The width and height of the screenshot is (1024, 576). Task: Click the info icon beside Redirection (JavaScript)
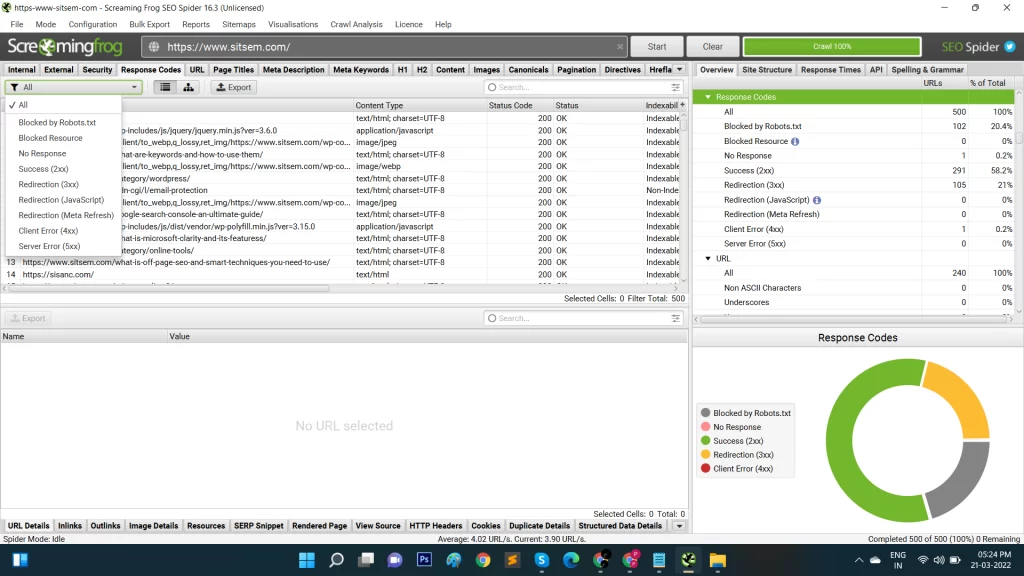tap(816, 200)
